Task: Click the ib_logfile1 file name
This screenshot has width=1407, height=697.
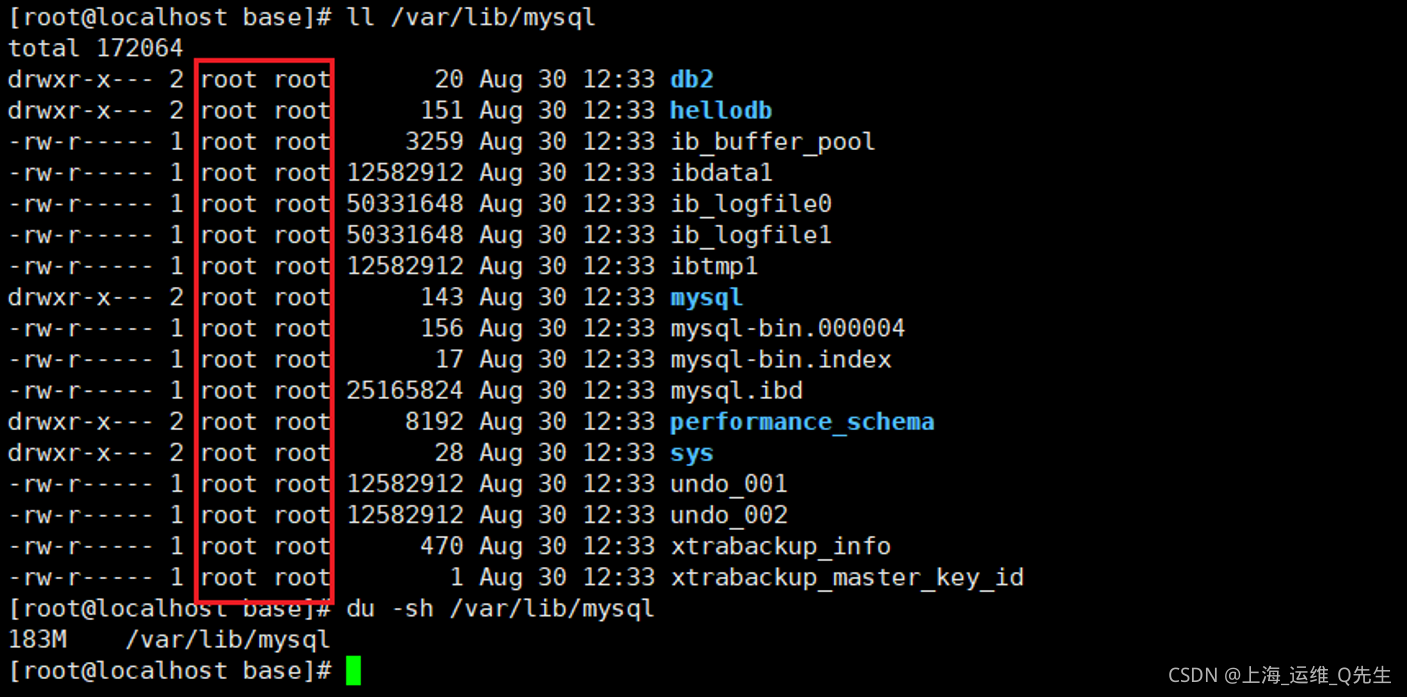Action: tap(751, 235)
